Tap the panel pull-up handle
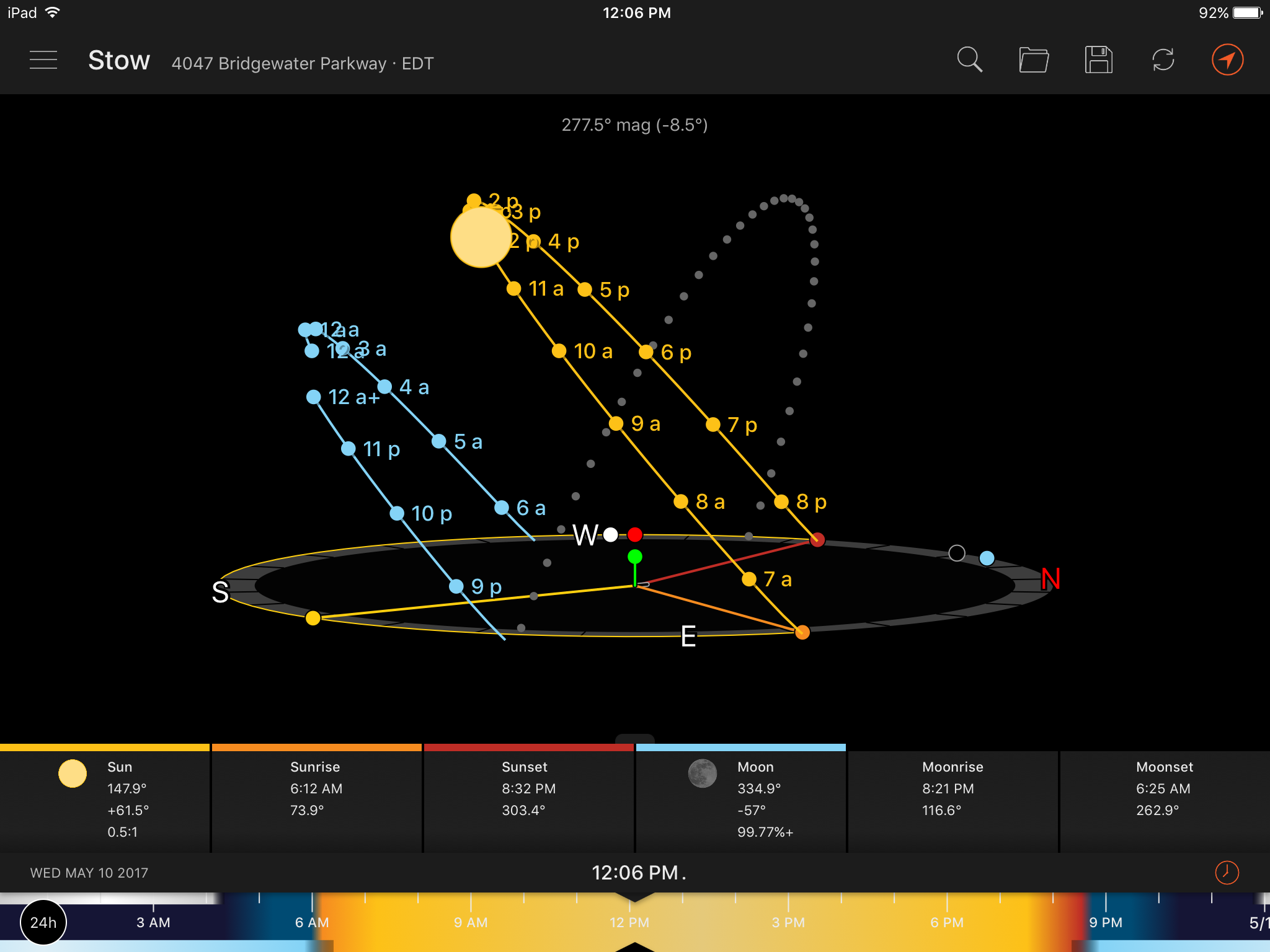 [x=635, y=738]
